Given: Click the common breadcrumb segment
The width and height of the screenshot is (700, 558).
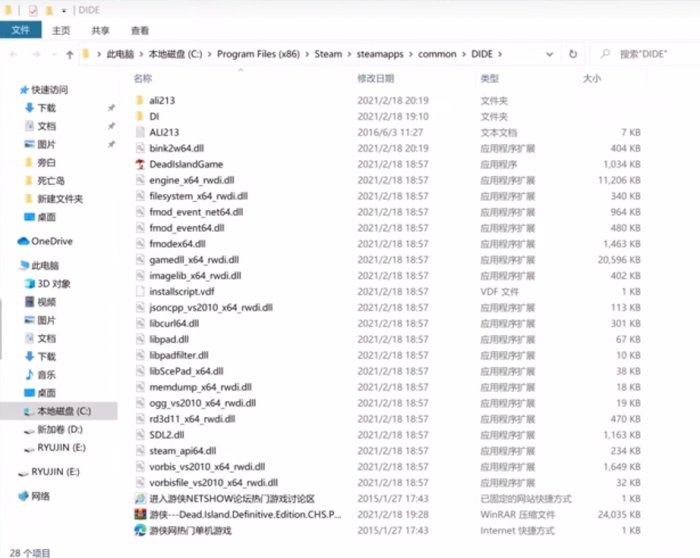Looking at the screenshot, I should pyautogui.click(x=437, y=54).
